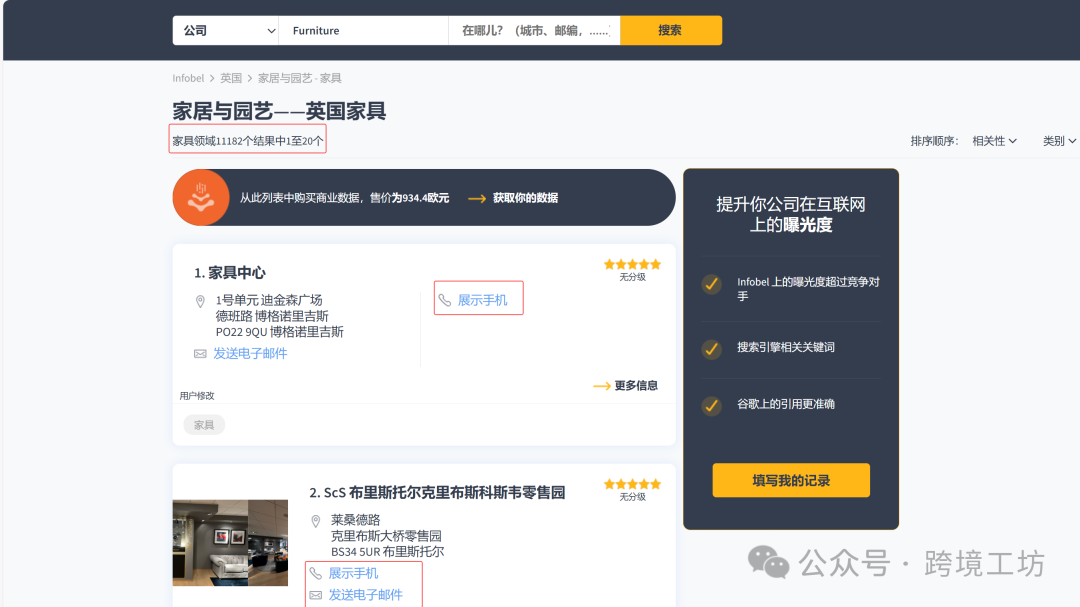
Task: Click the orange arrow icon before 更多信息
Action: pyautogui.click(x=601, y=385)
